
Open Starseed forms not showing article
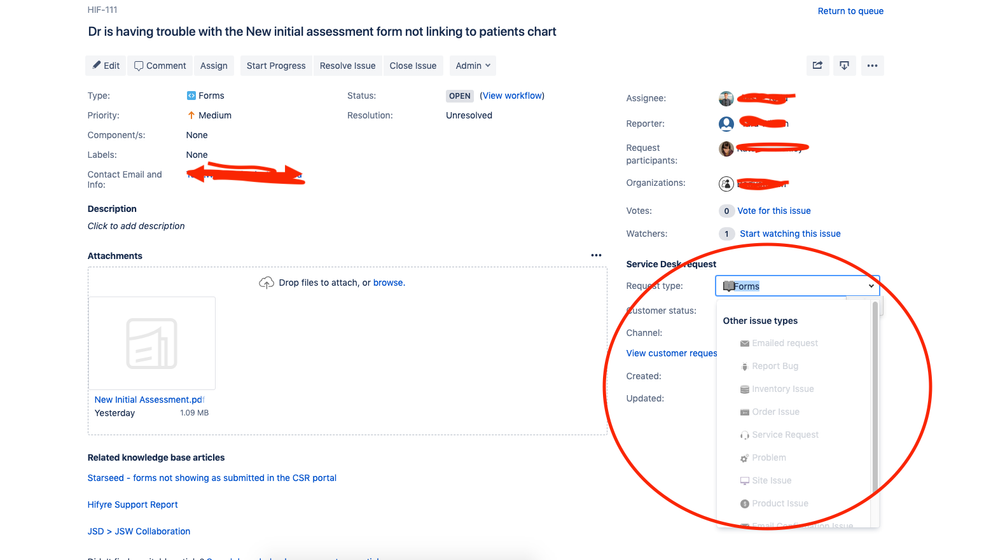(x=212, y=478)
